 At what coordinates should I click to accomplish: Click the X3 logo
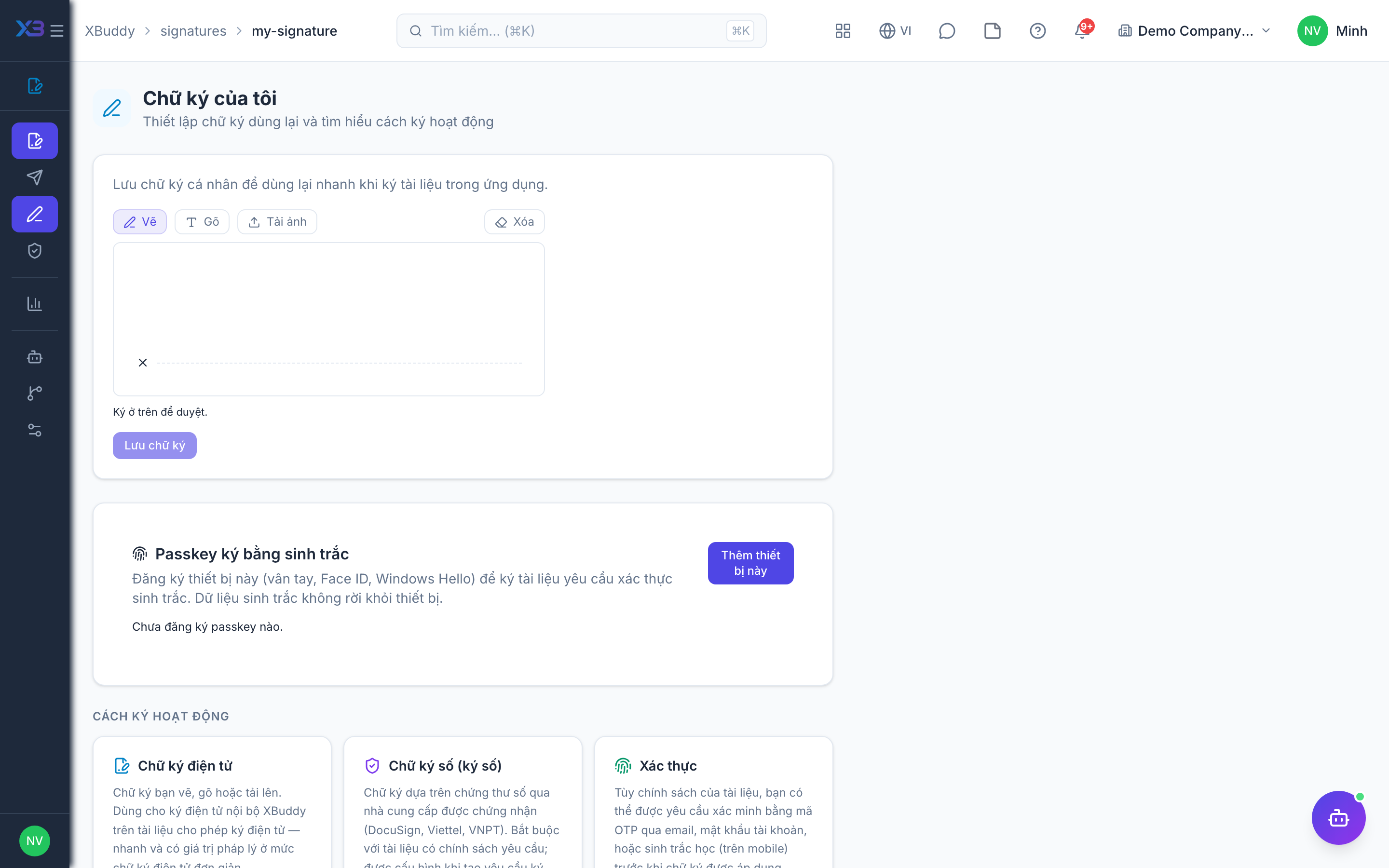30,29
